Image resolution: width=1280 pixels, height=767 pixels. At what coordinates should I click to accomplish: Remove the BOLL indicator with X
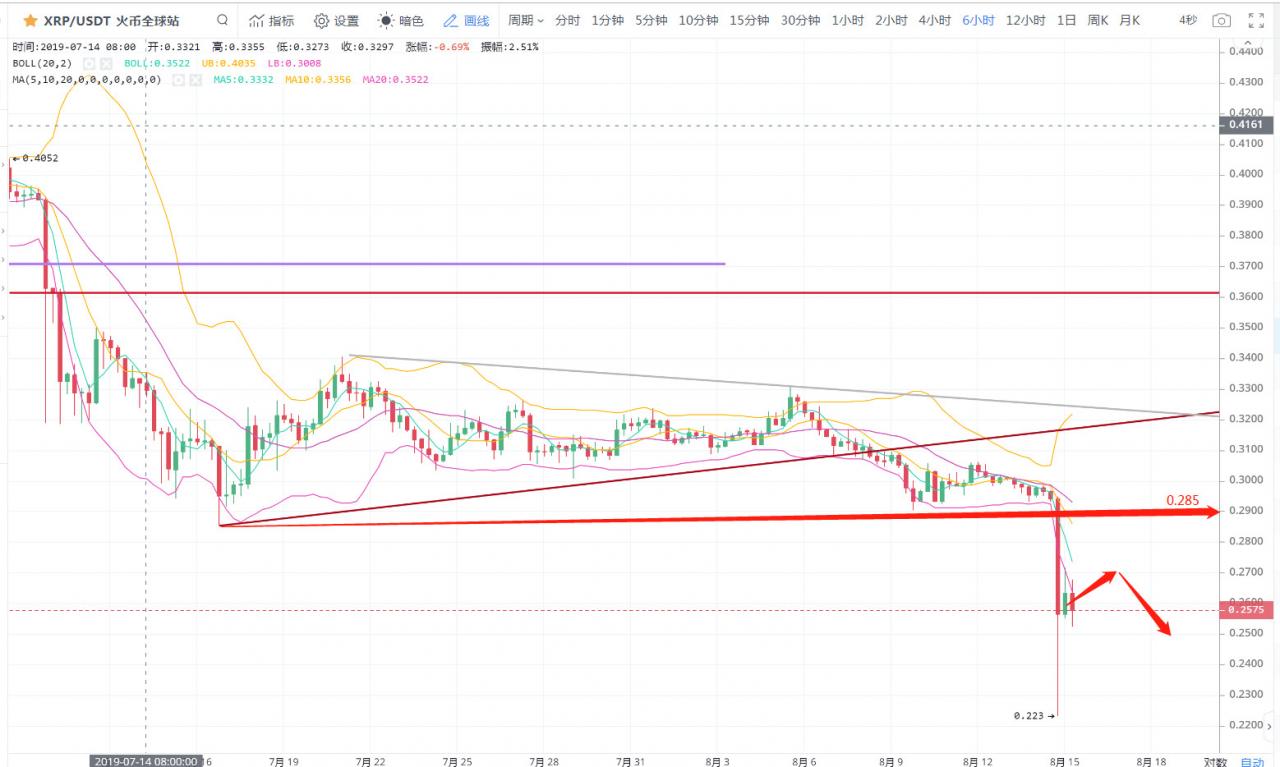106,62
